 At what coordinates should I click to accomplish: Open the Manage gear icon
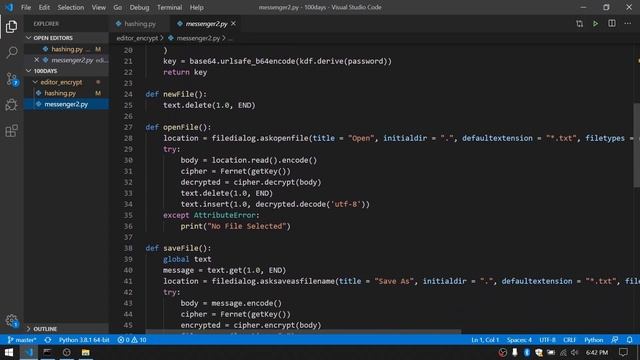pyautogui.click(x=11, y=321)
